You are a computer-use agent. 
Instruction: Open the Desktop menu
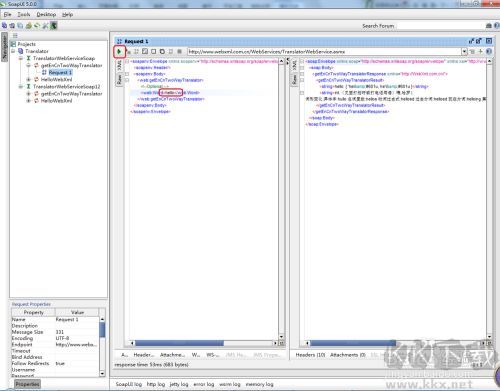(x=46, y=14)
